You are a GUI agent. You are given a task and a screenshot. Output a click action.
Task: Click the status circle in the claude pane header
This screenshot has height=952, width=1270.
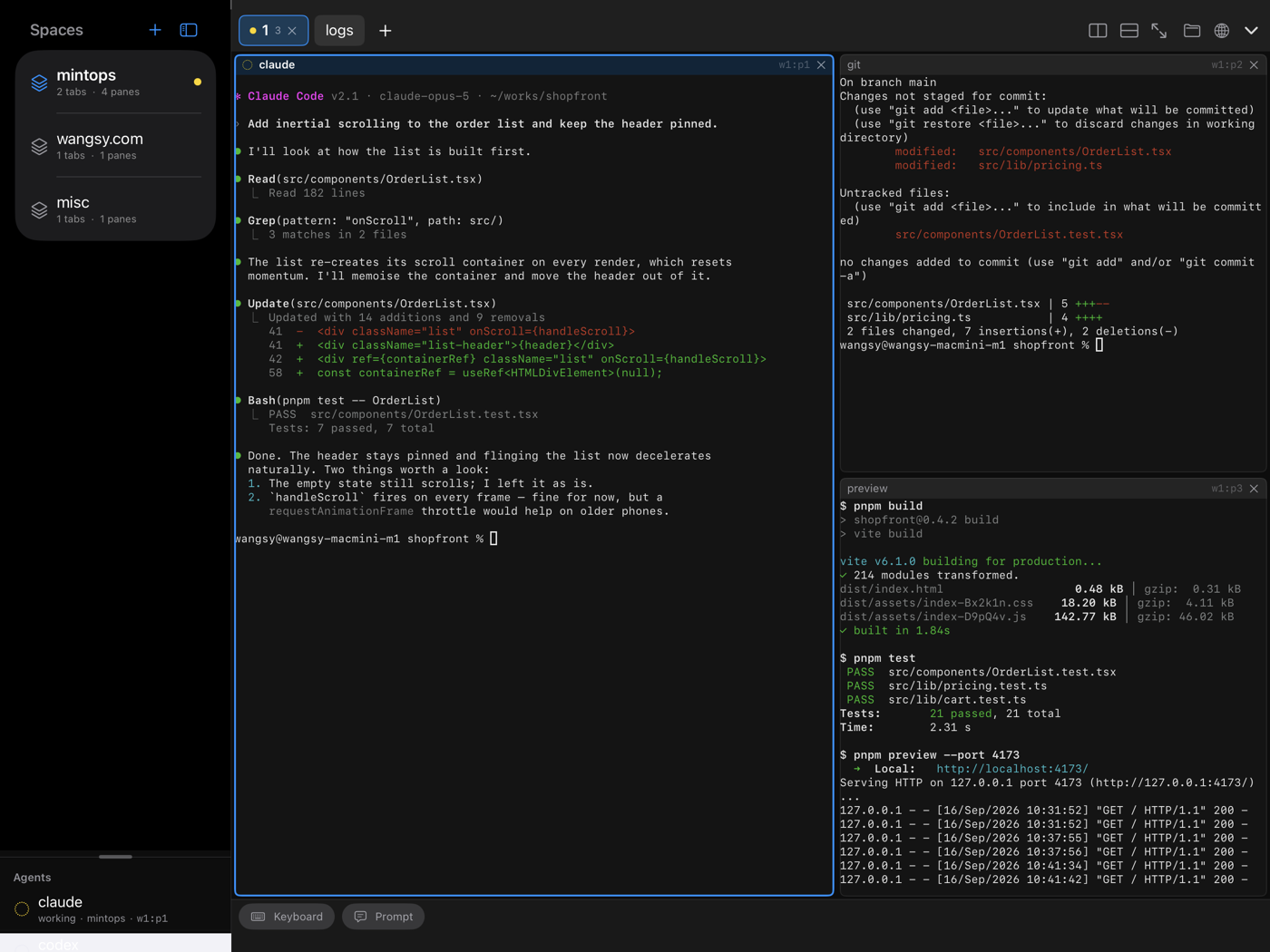(x=248, y=65)
